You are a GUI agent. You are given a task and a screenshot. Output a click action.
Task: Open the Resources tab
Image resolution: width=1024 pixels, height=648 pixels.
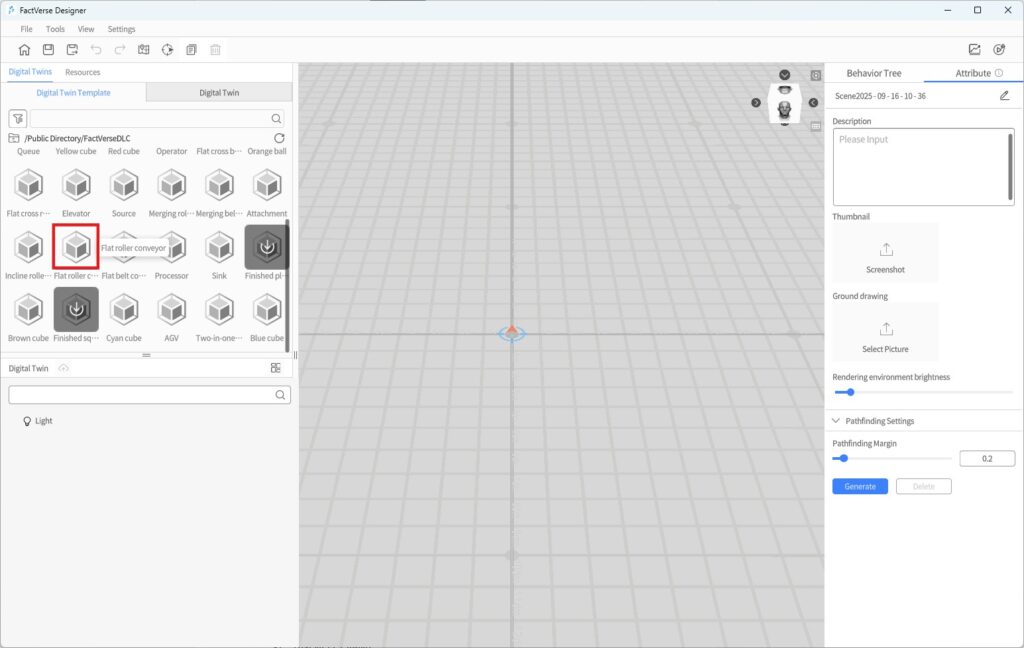[x=82, y=71]
